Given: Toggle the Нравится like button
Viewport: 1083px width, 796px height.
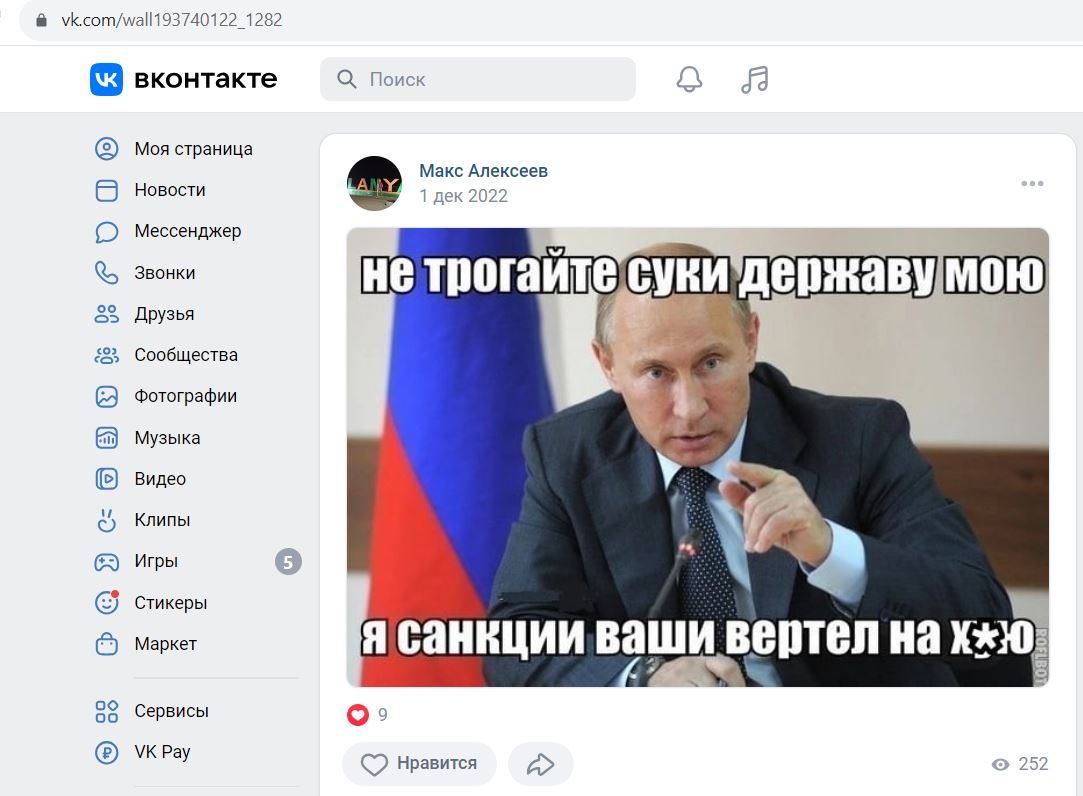Looking at the screenshot, I should pyautogui.click(x=419, y=764).
